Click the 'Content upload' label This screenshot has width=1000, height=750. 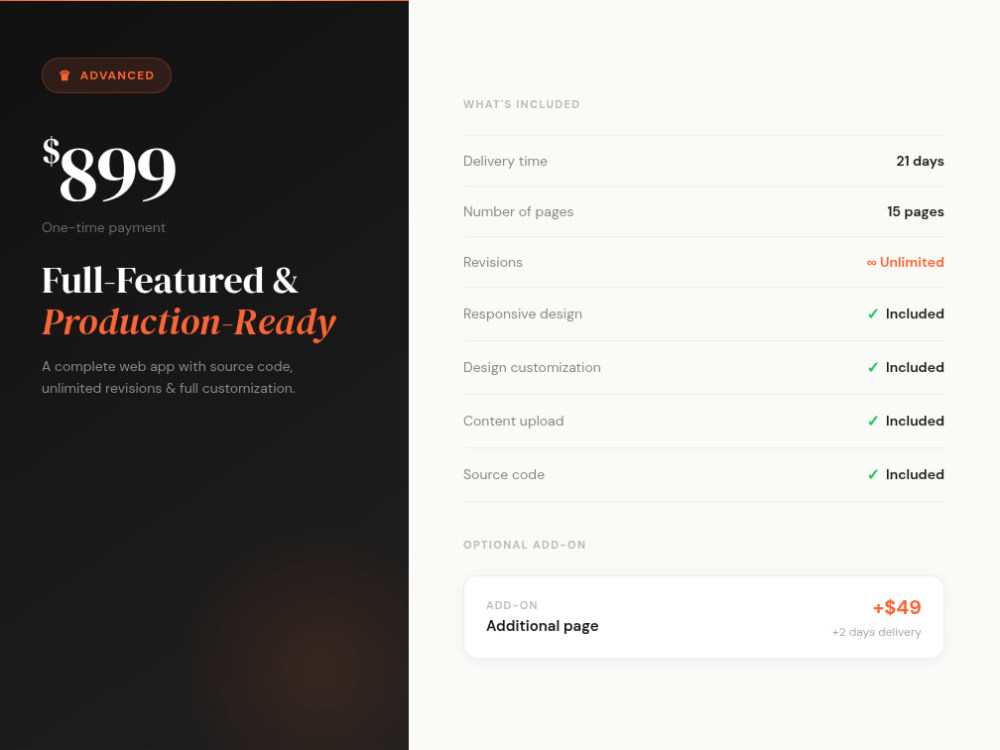pos(513,421)
